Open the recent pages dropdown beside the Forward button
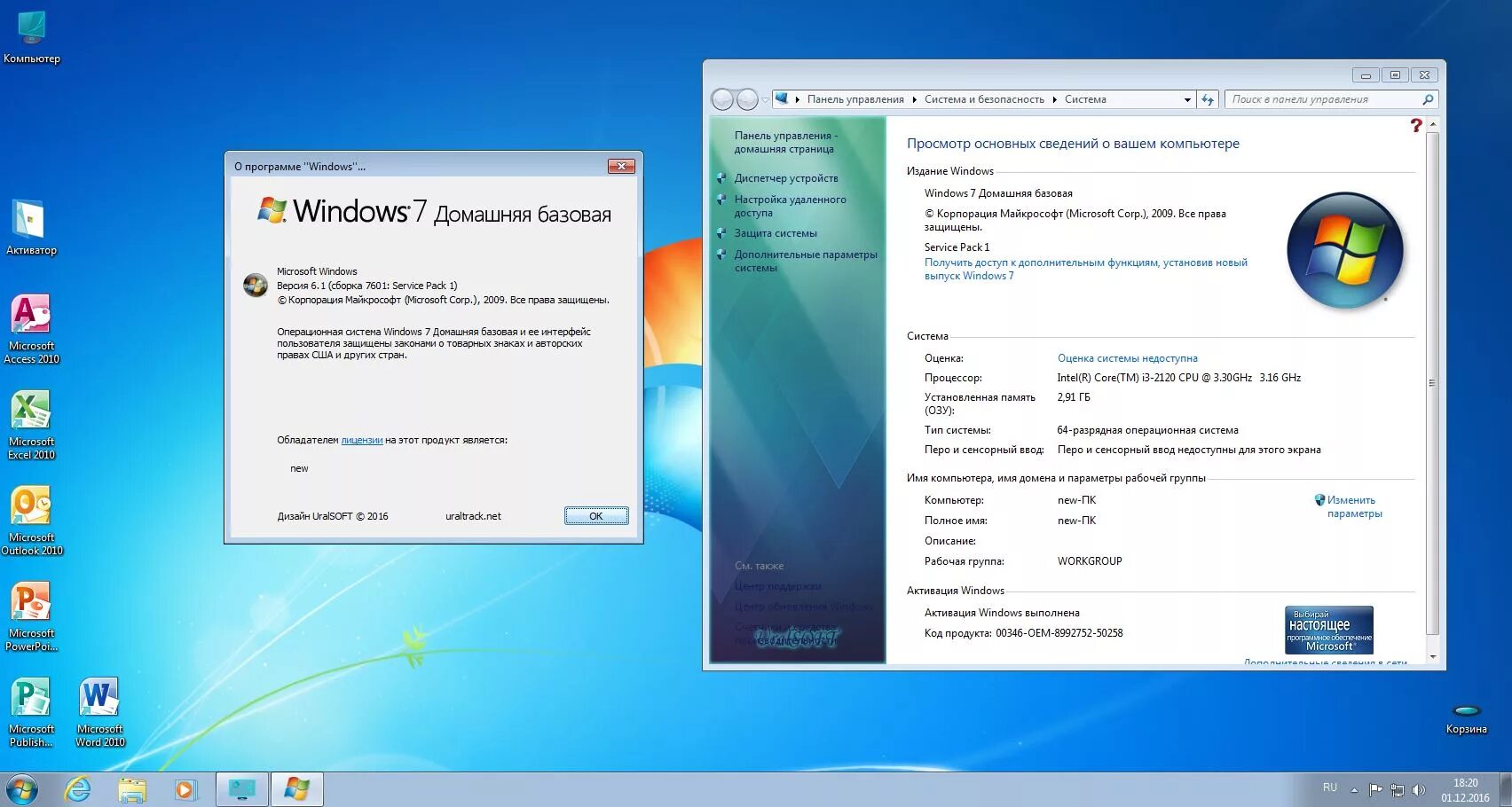 coord(765,100)
